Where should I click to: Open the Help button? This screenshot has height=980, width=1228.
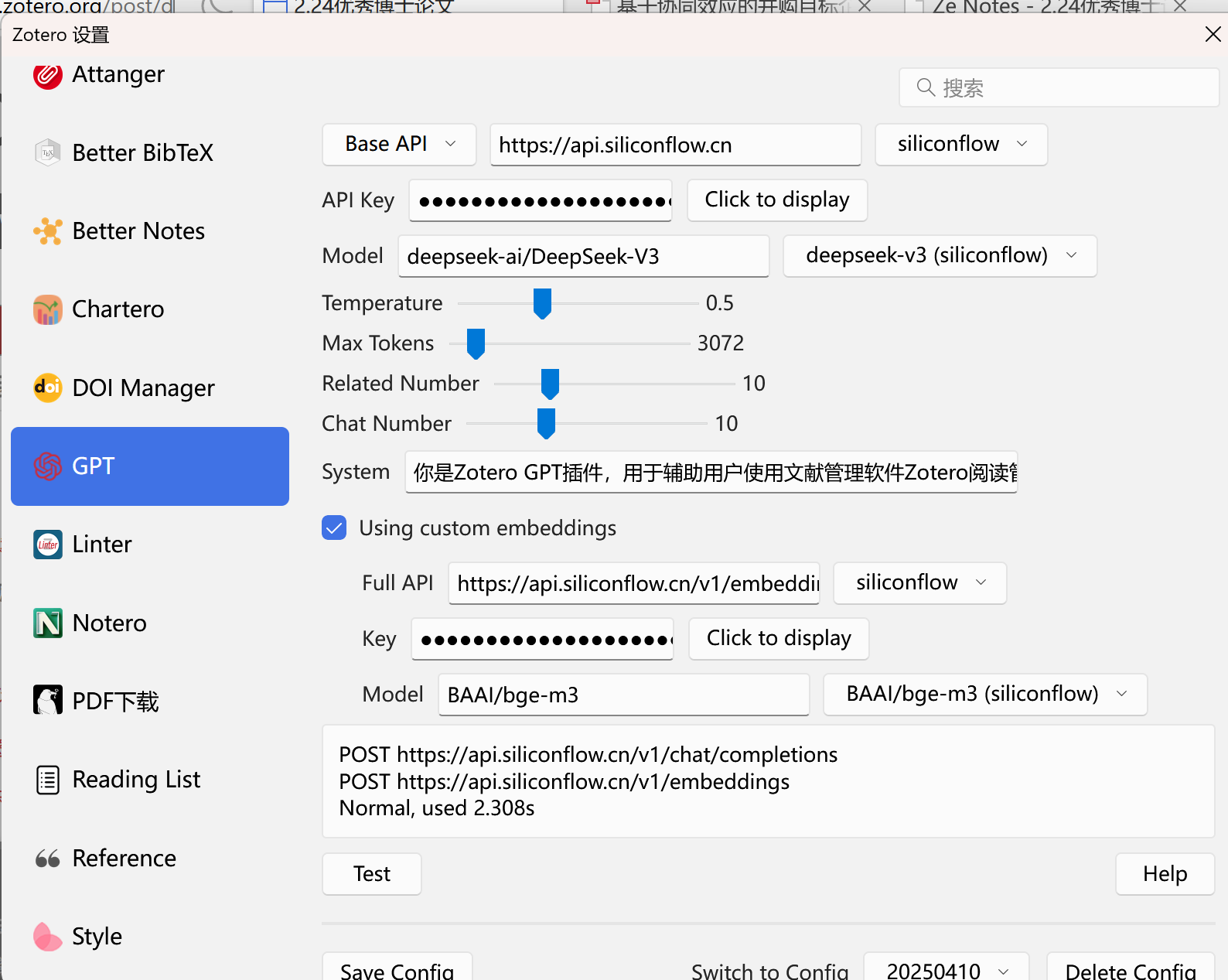pyautogui.click(x=1165, y=874)
